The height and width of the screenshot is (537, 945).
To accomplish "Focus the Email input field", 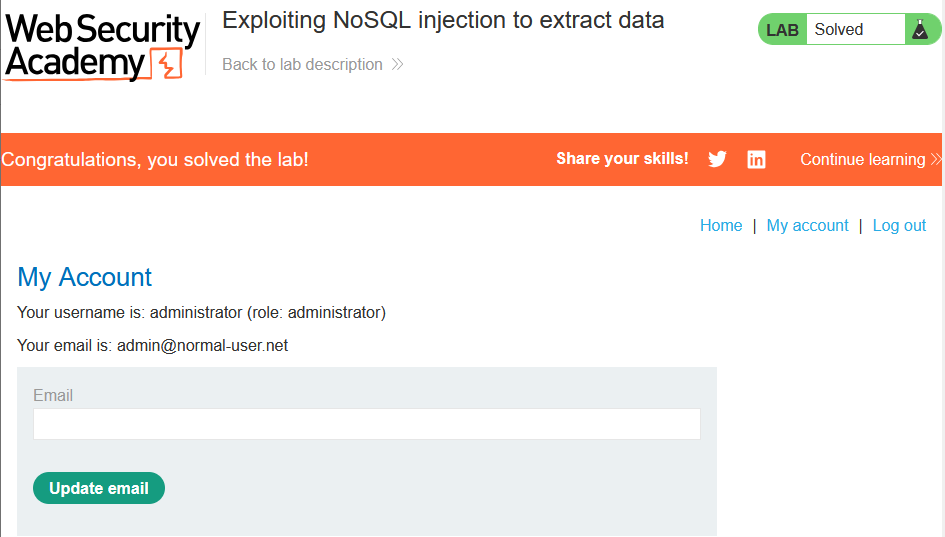I will pos(366,424).
